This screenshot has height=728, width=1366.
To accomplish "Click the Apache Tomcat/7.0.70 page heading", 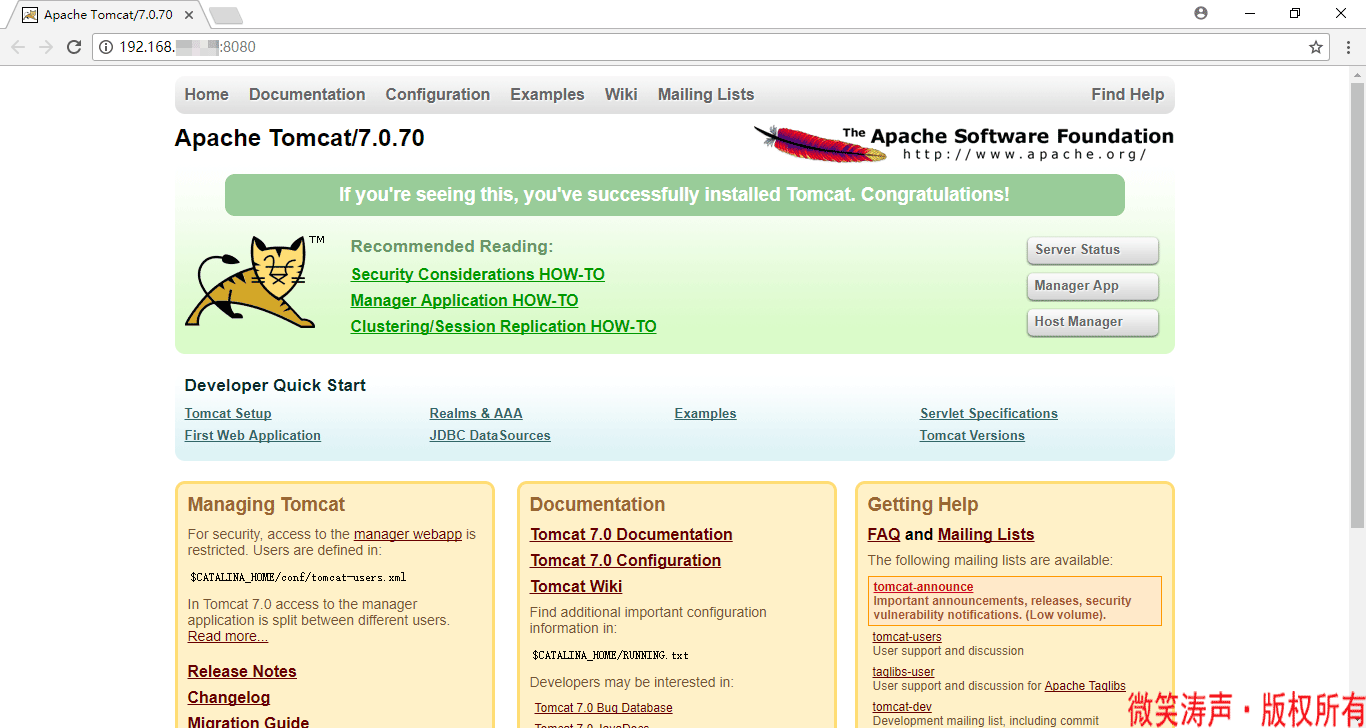I will click(300, 138).
